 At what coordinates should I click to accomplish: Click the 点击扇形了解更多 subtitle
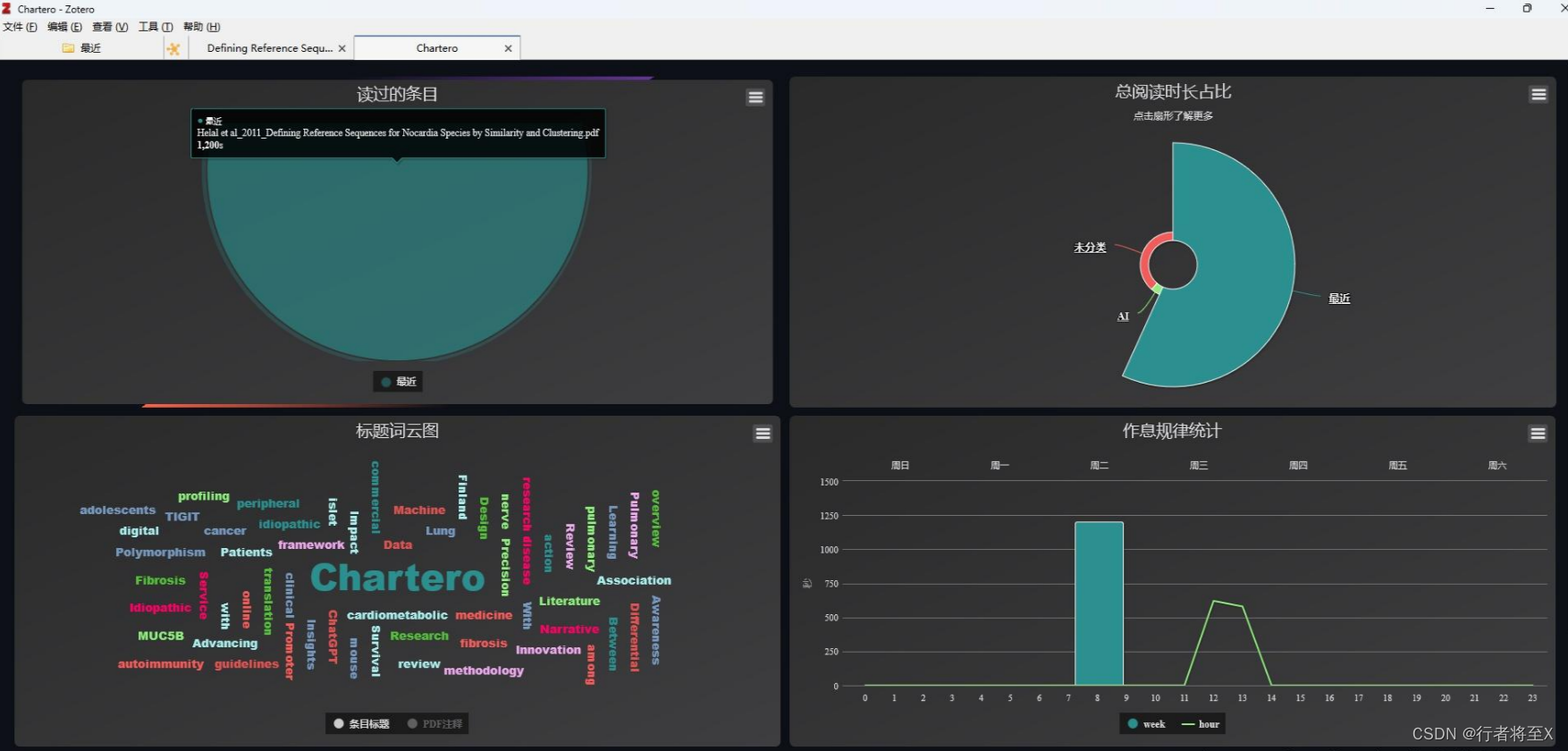coord(1173,116)
